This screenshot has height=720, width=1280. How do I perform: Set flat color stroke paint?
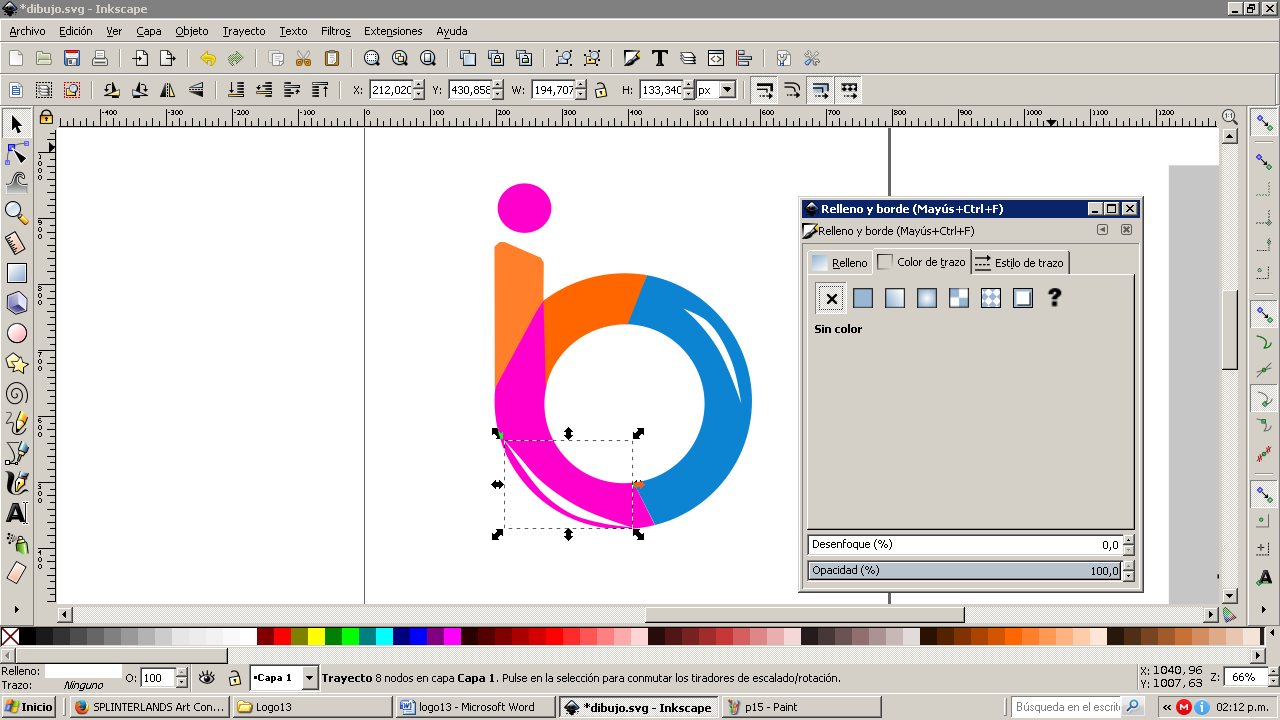tap(863, 298)
